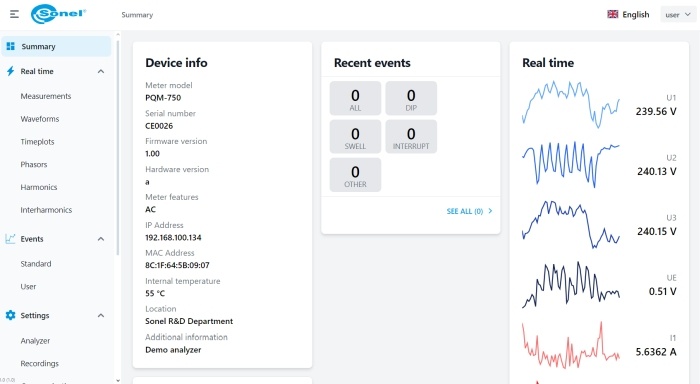The image size is (700, 384).
Task: Click the sidebar vertical scrollbar
Action: (118, 147)
